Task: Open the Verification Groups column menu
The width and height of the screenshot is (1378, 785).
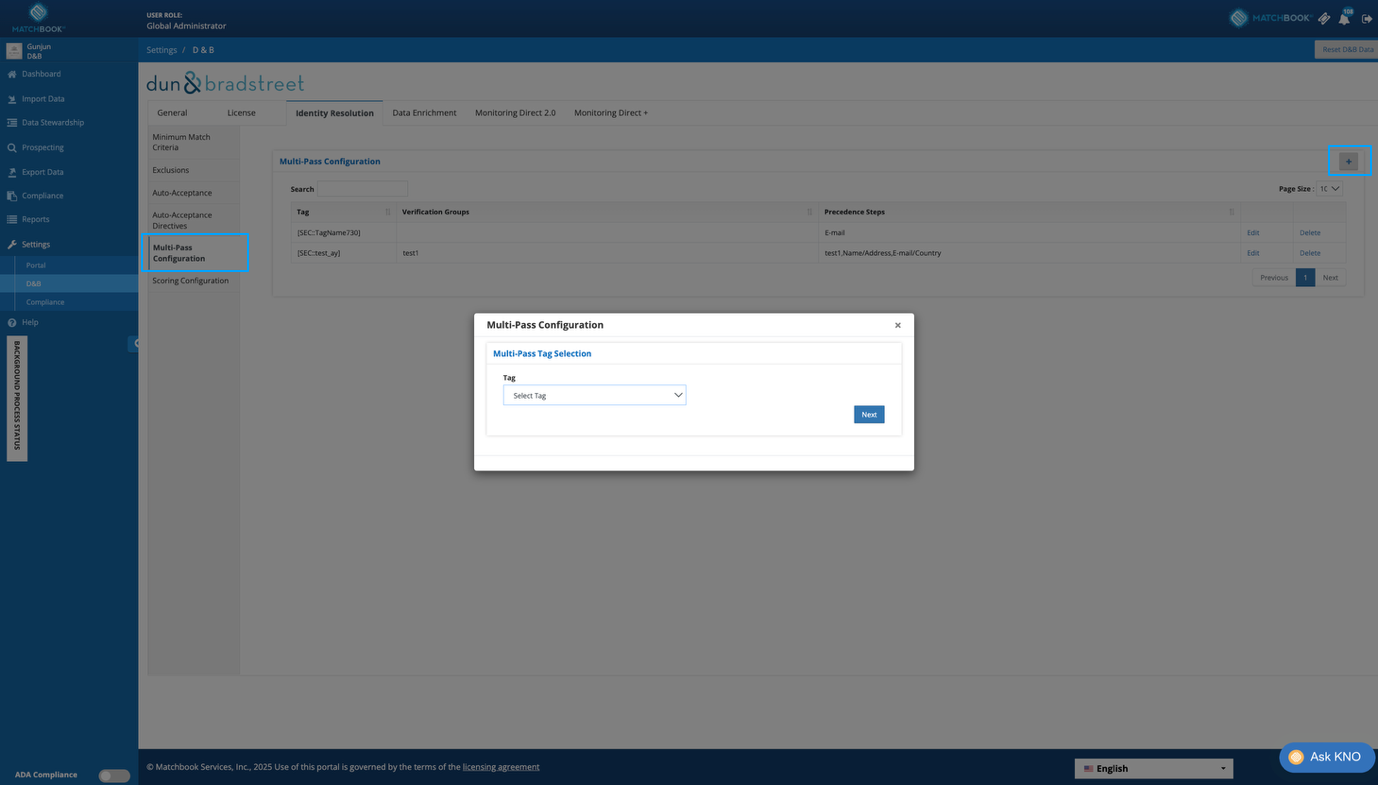Action: pyautogui.click(x=809, y=212)
